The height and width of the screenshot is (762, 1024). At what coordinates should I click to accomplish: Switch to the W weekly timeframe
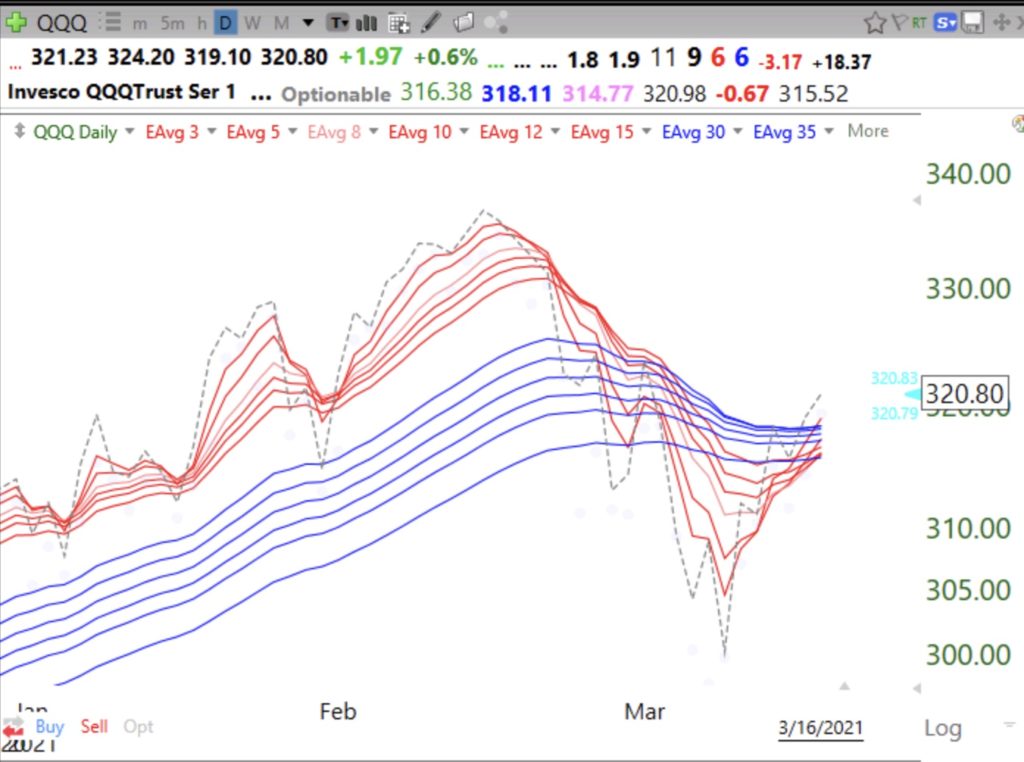tap(252, 24)
